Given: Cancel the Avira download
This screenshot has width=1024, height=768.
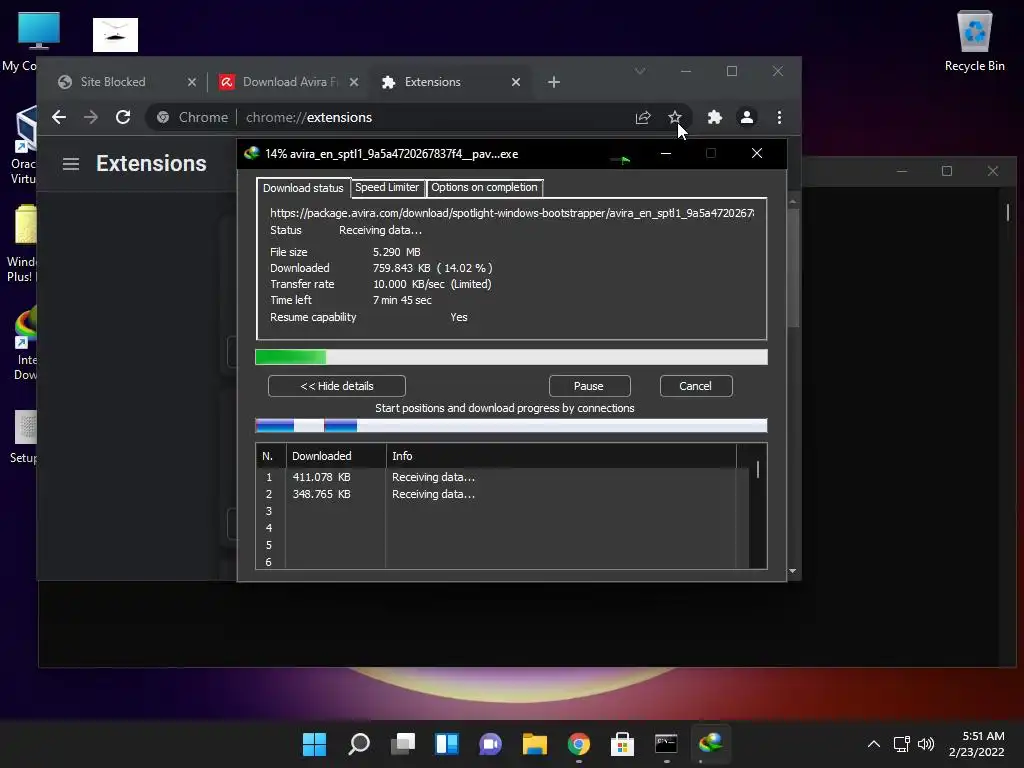Looking at the screenshot, I should [x=696, y=386].
